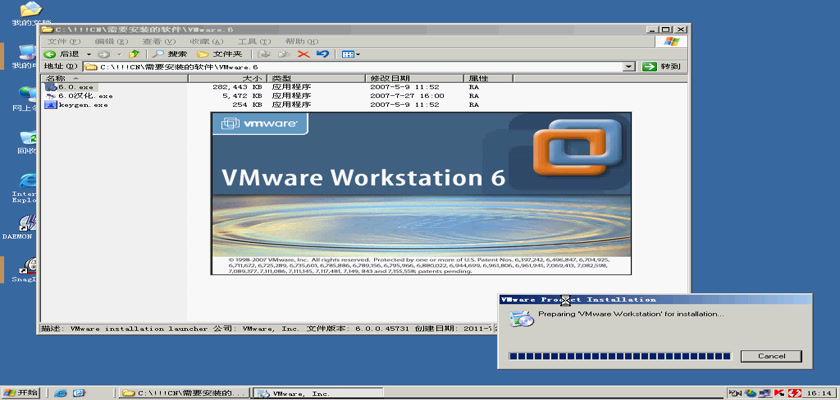The image size is (840, 400).
Task: Click the keygen.exe file name
Action: [x=83, y=105]
